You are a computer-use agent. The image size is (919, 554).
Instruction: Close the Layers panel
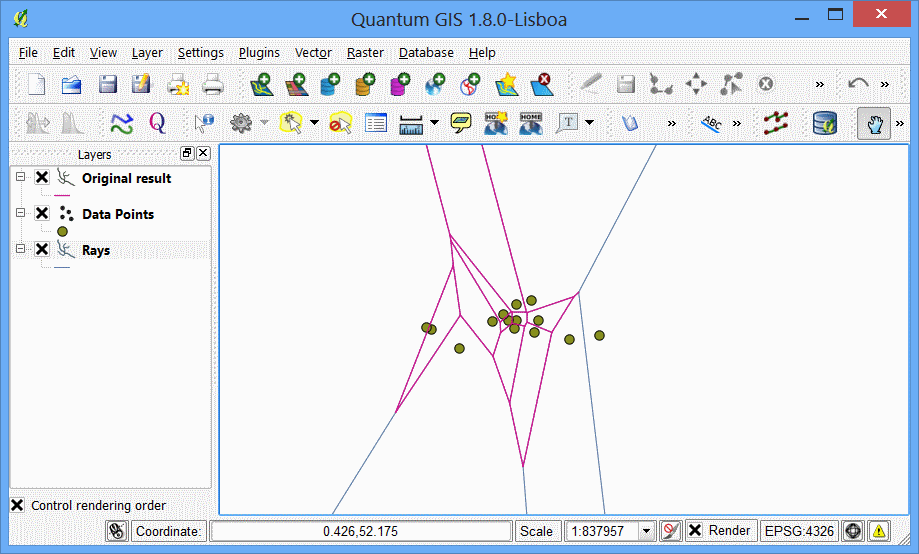point(203,154)
